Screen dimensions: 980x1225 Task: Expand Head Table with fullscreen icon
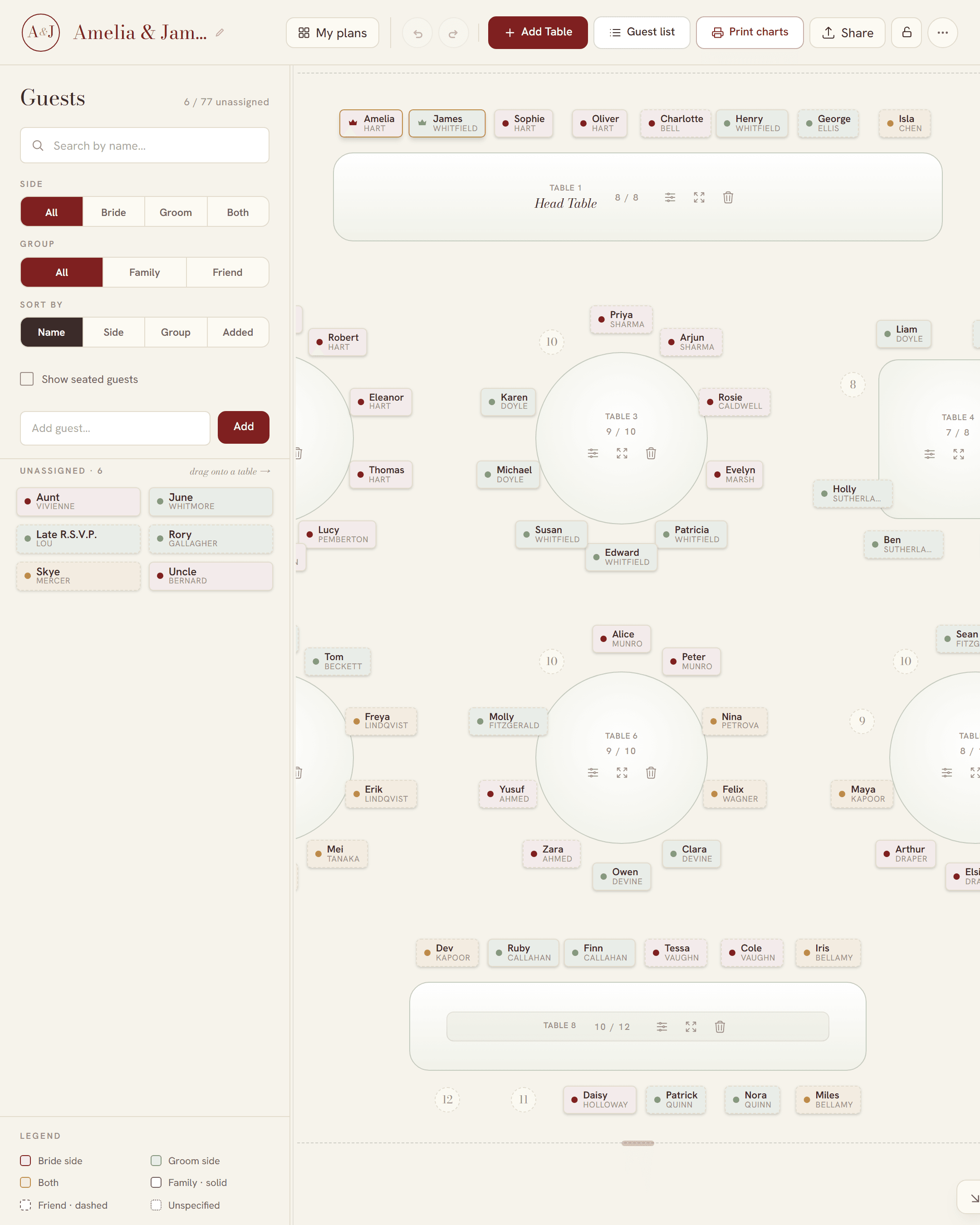[699, 197]
